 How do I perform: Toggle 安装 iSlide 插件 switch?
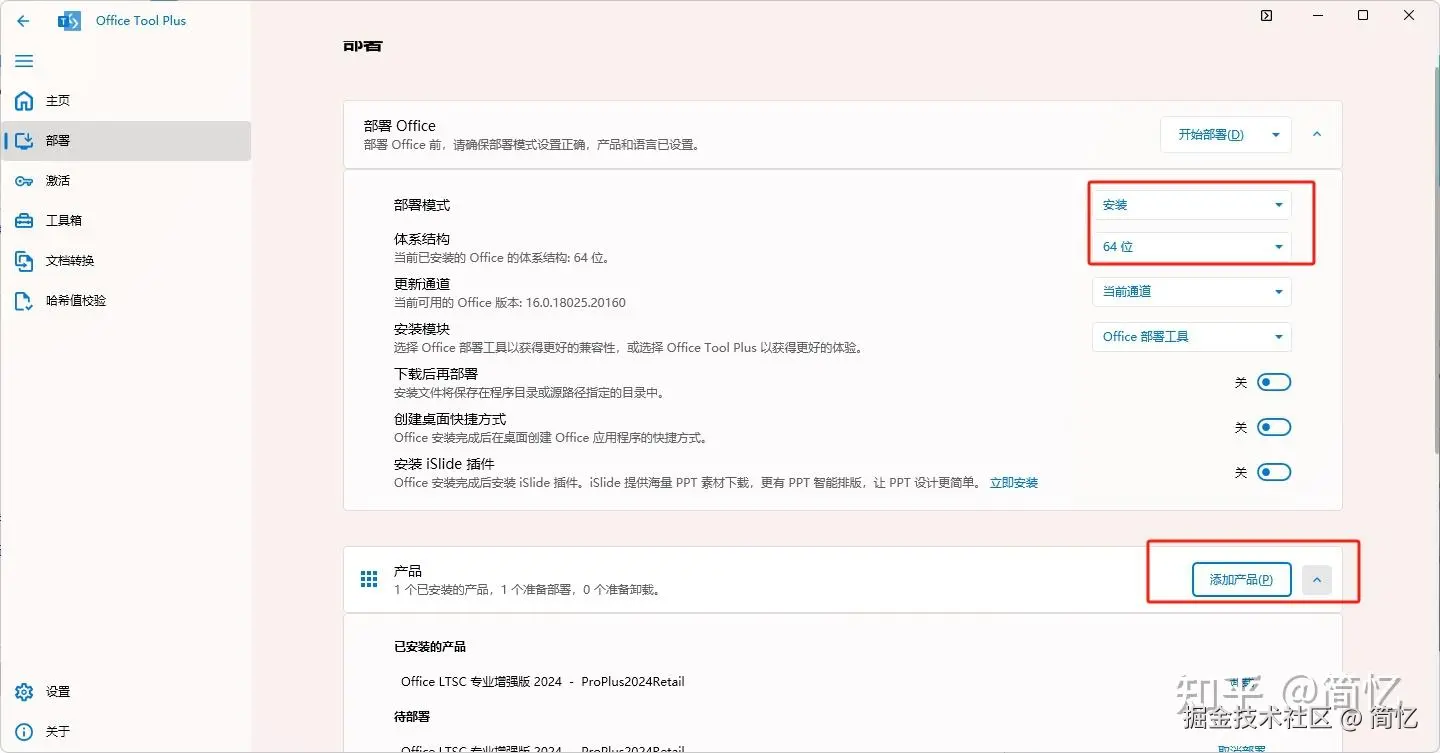(1273, 472)
